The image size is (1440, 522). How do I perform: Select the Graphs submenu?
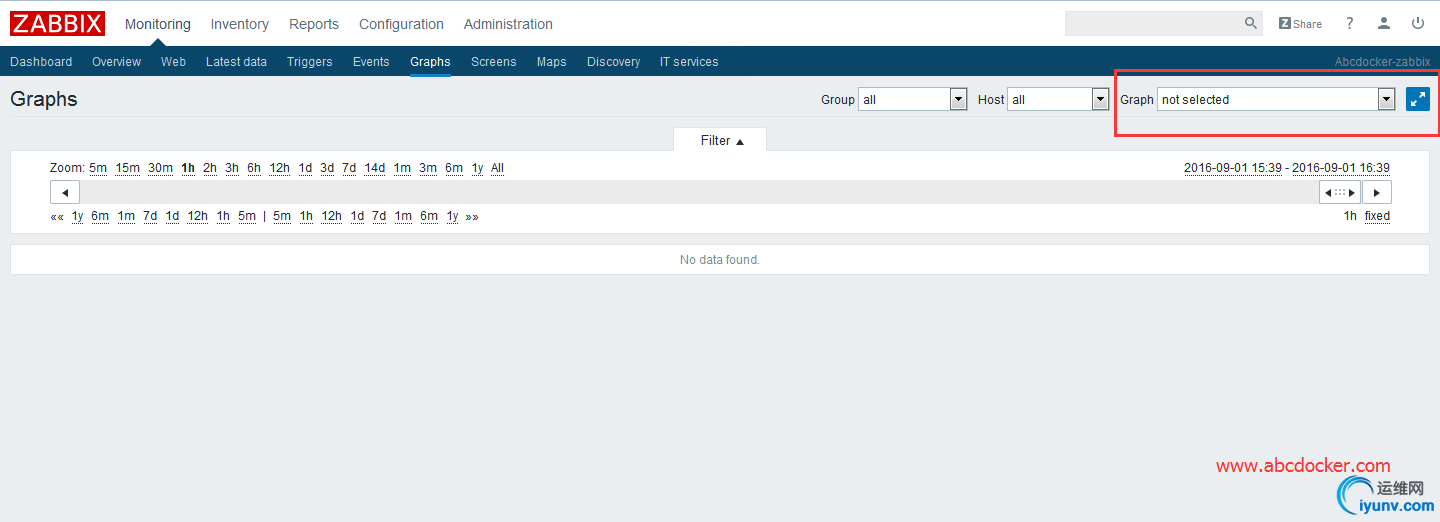430,62
